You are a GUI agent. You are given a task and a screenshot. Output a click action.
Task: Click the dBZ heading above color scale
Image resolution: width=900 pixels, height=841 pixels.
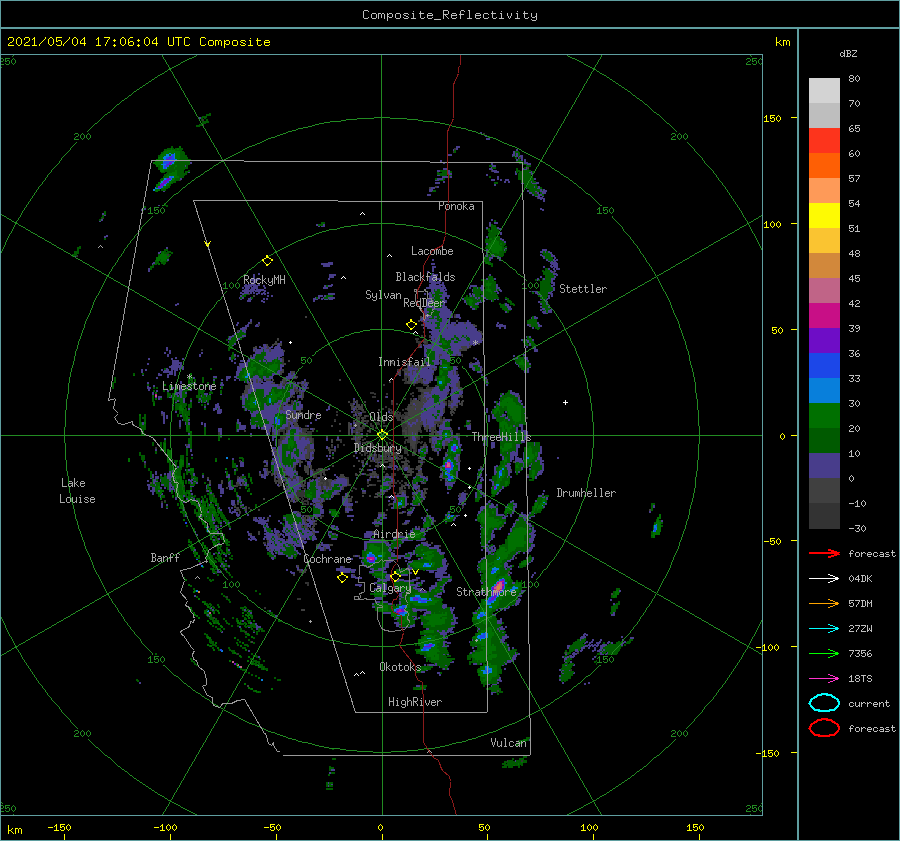848,53
